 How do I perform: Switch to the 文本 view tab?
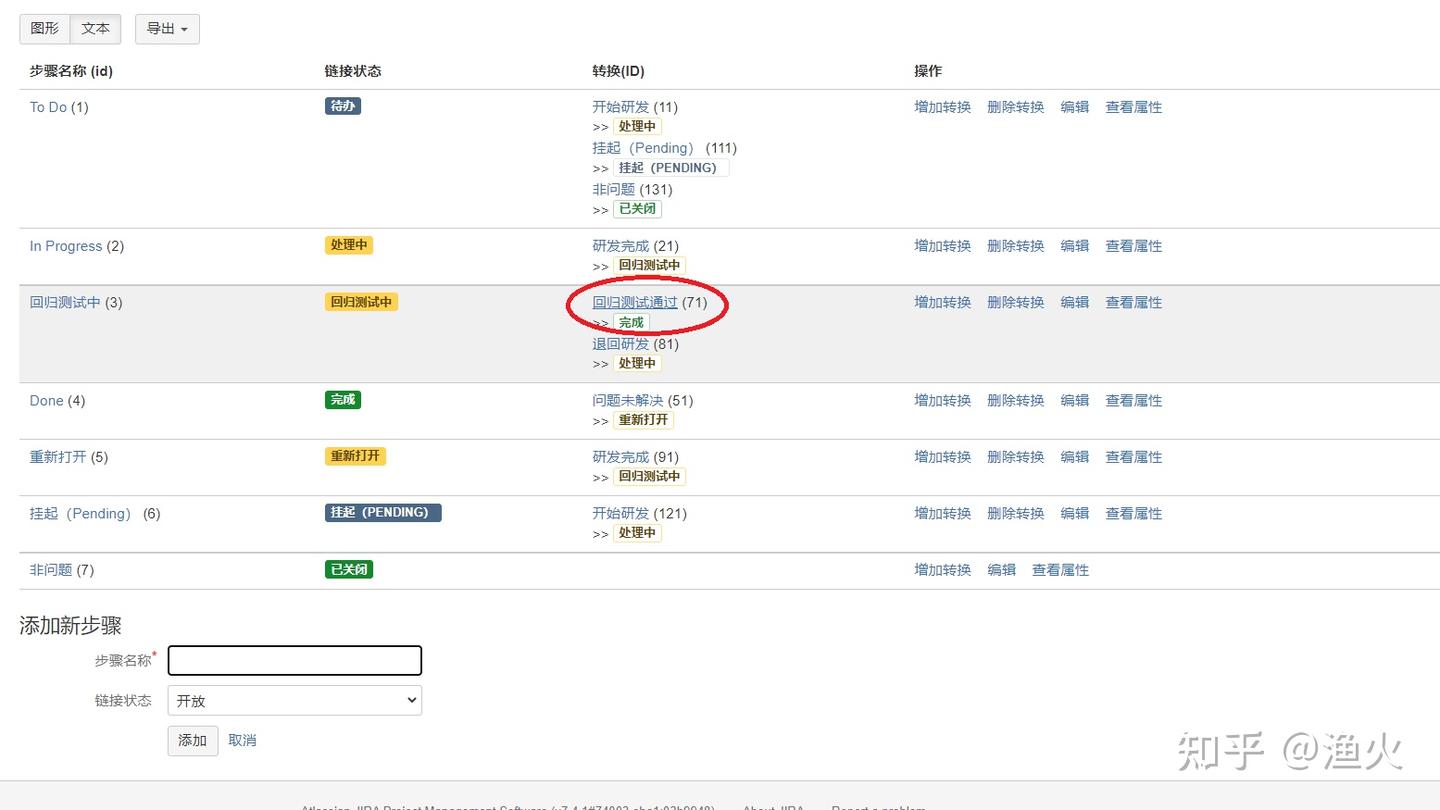tap(96, 29)
